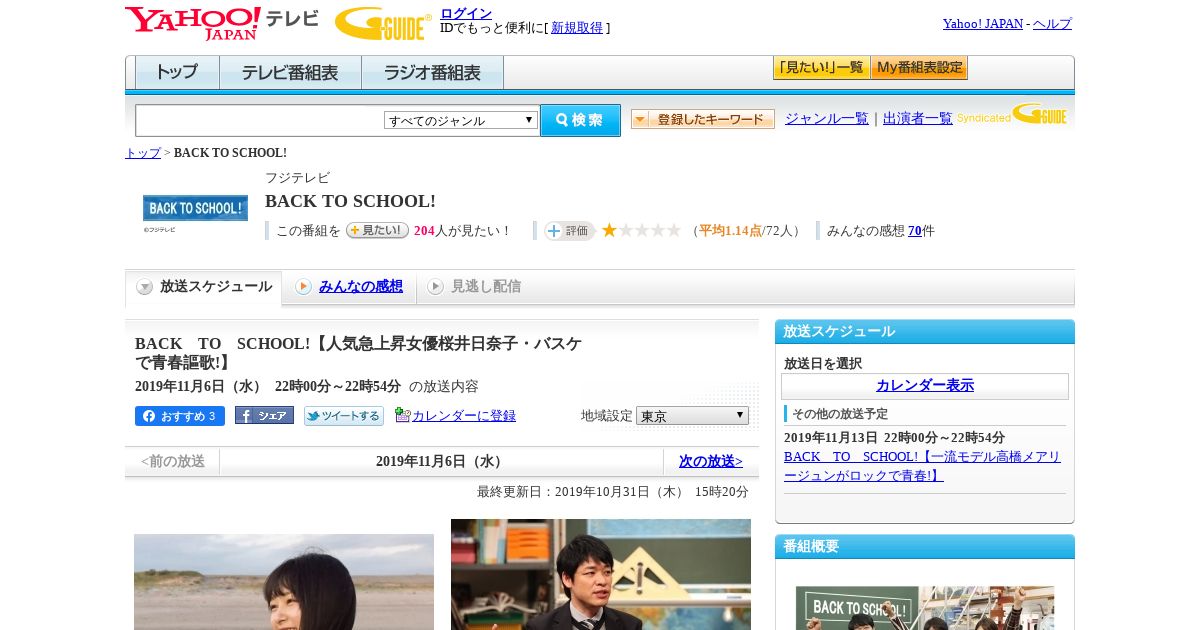Click the 204人が見たい! text
Viewport: 1200px width, 630px height.
(463, 231)
